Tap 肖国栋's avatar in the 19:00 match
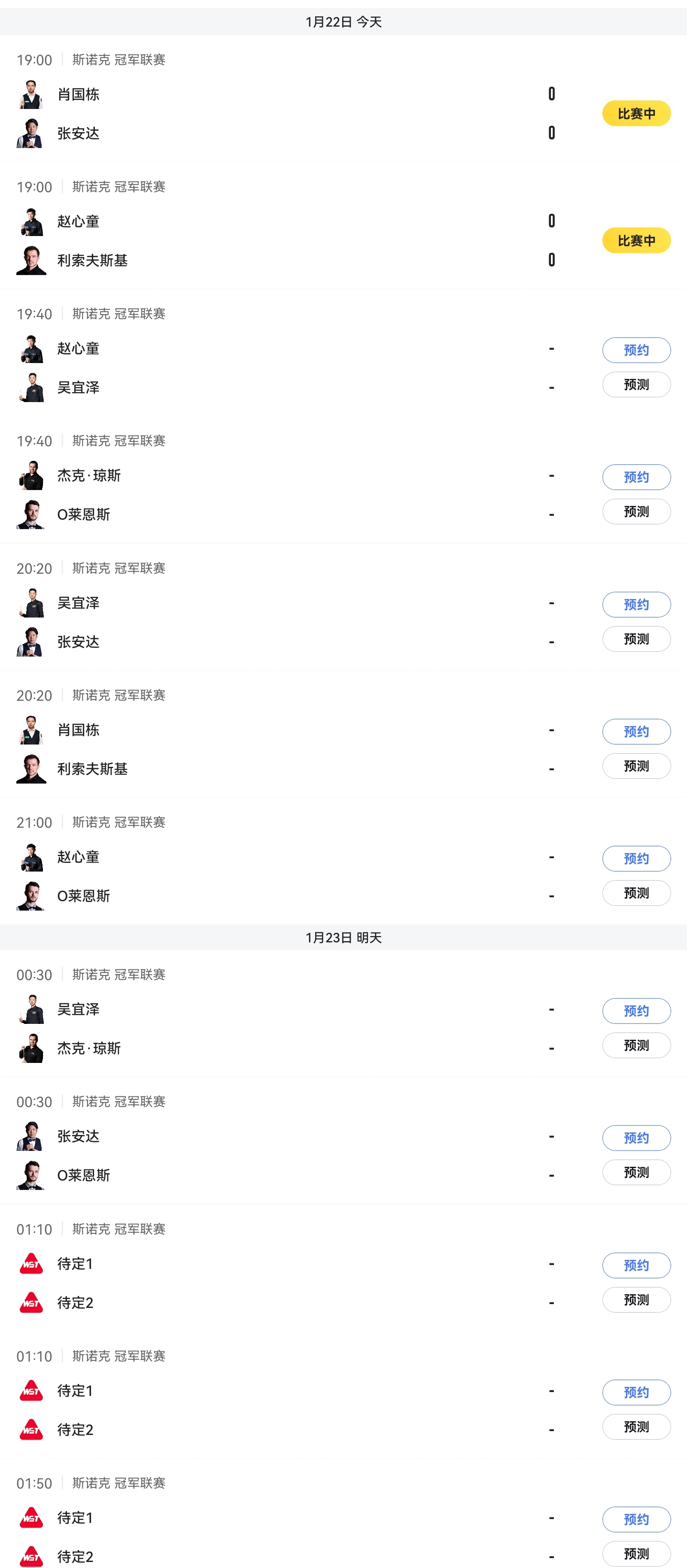 (x=31, y=94)
